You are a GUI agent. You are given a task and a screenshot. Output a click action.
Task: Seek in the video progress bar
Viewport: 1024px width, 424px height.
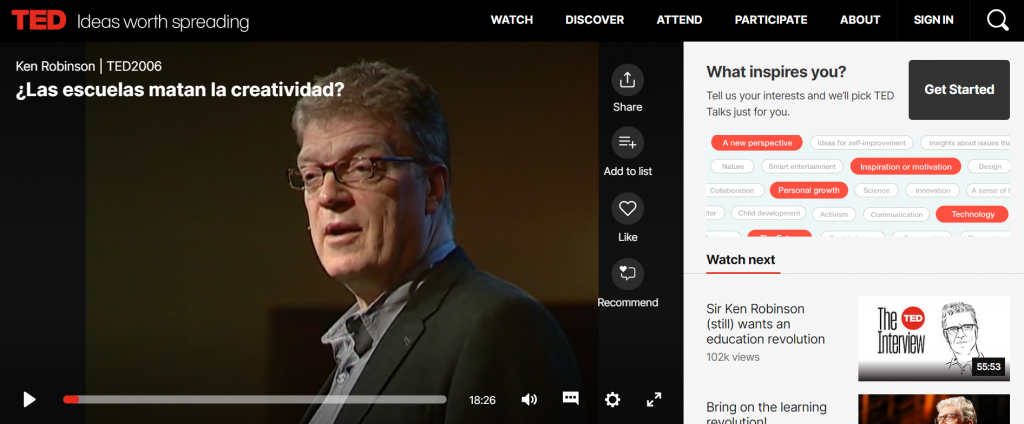(255, 400)
